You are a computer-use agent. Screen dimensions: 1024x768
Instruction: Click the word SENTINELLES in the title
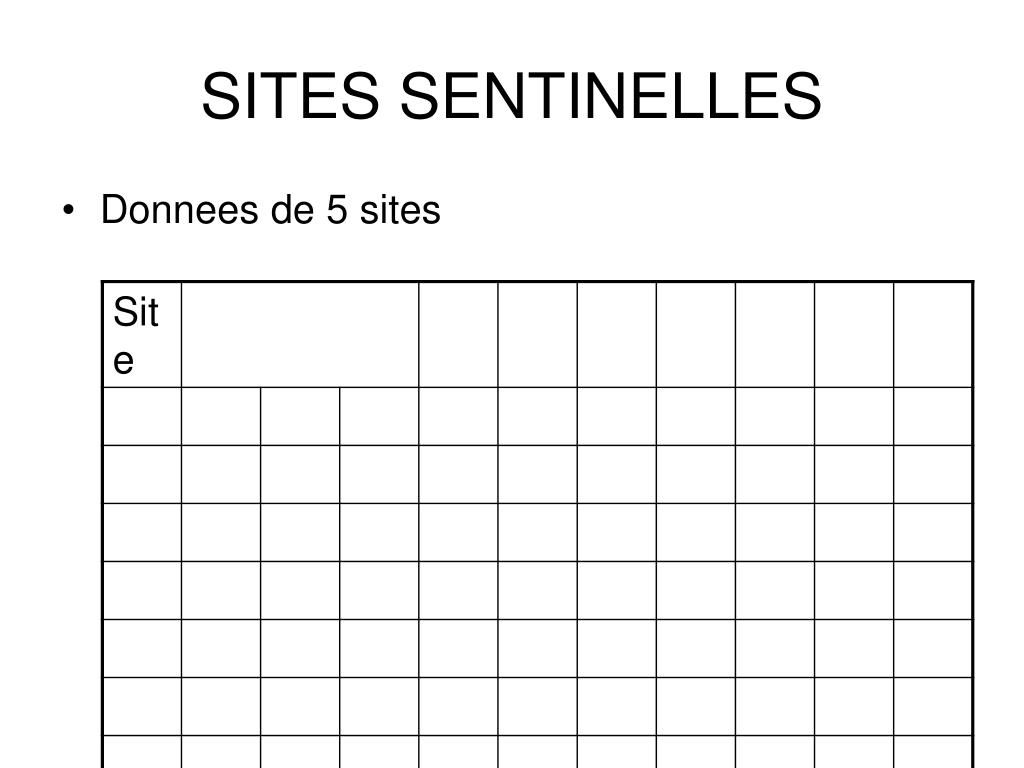click(x=611, y=96)
